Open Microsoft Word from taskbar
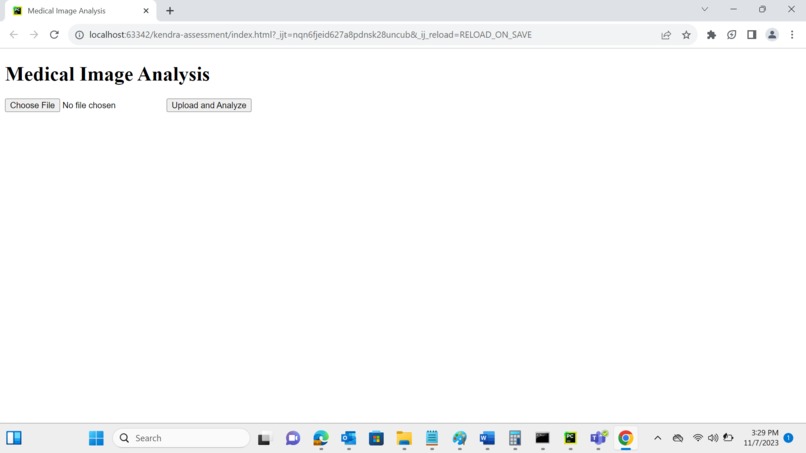This screenshot has width=806, height=453. (487, 438)
